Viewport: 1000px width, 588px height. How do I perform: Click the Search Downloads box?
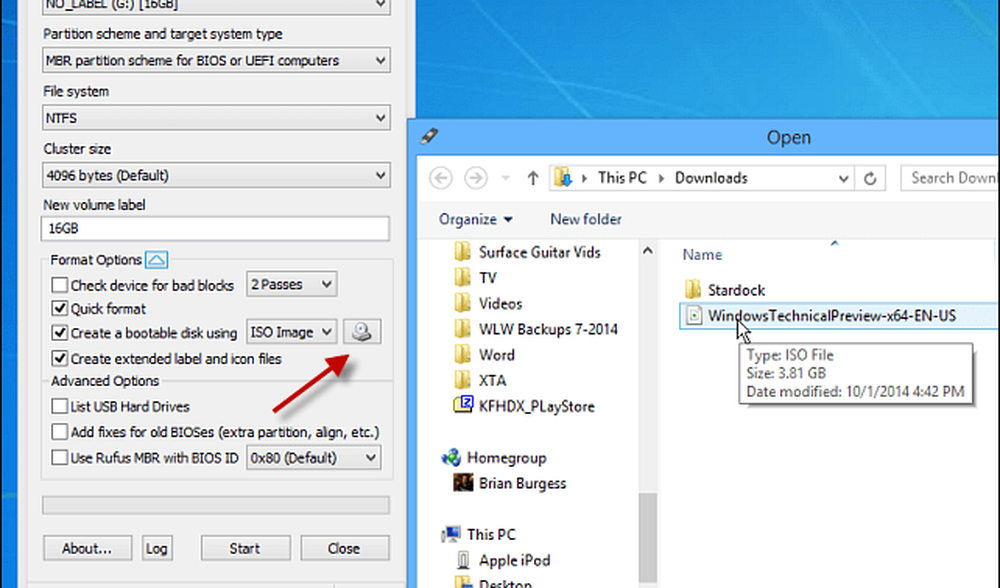pos(950,178)
